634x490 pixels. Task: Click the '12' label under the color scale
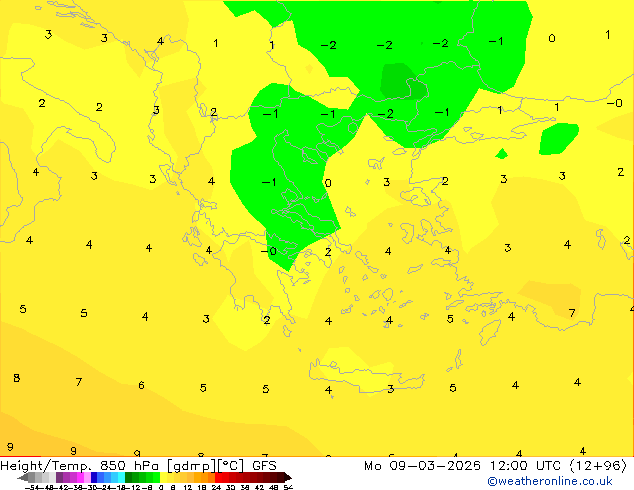pos(188,487)
